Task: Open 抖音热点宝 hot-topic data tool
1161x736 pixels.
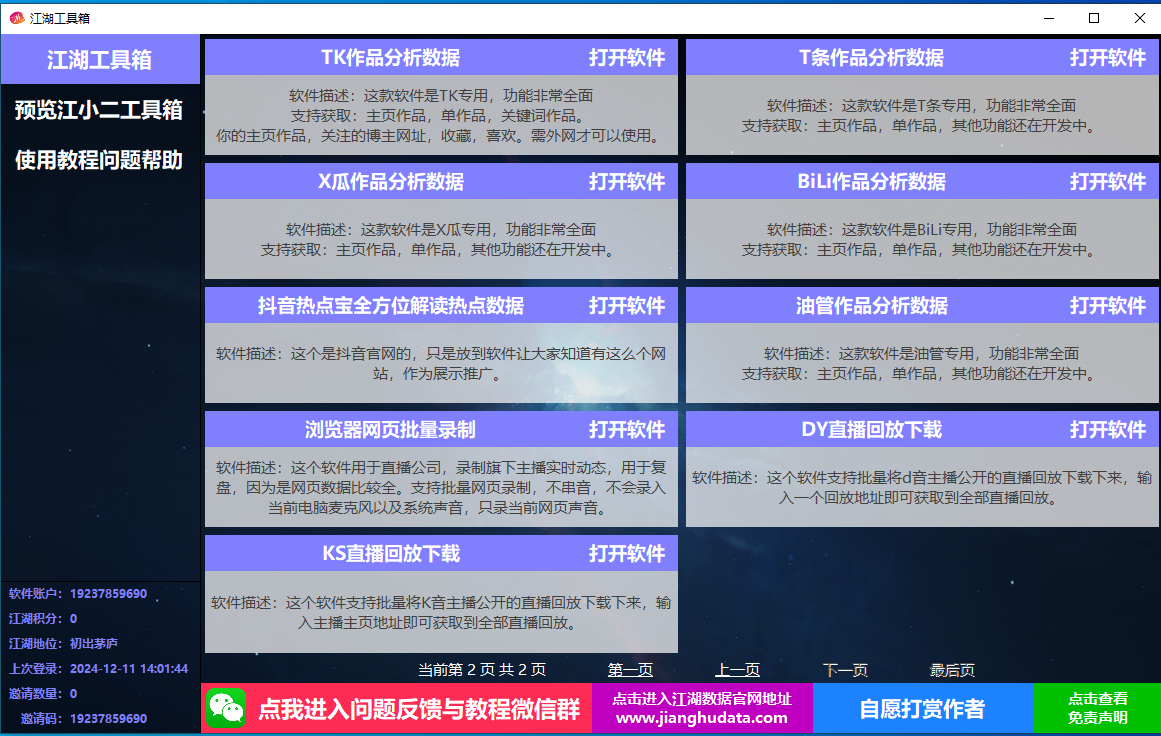Action: pyautogui.click(x=626, y=306)
